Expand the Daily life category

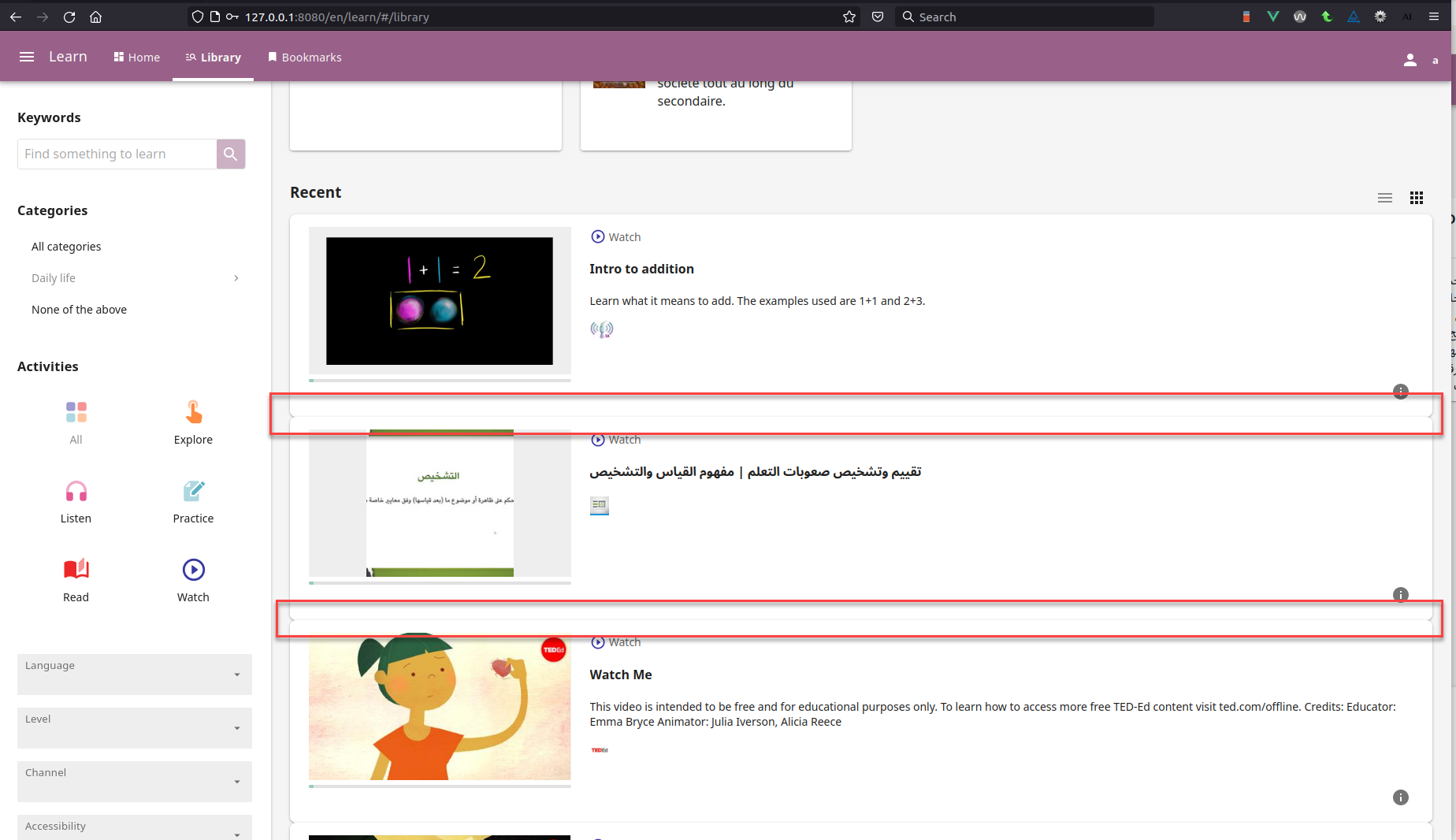click(235, 277)
